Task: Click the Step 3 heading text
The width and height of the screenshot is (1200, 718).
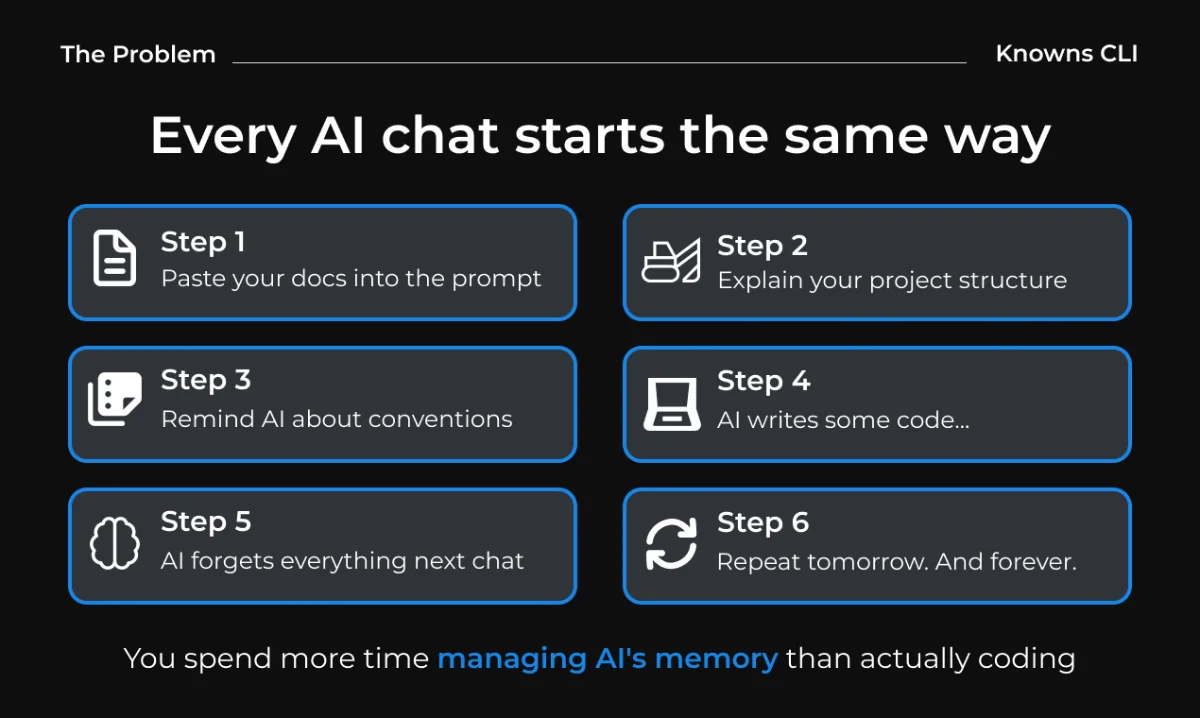Action: 206,380
